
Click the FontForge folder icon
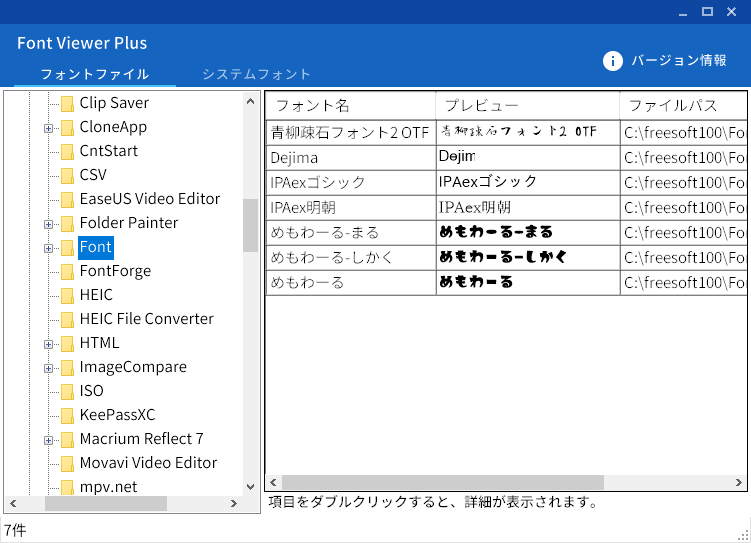(x=67, y=271)
